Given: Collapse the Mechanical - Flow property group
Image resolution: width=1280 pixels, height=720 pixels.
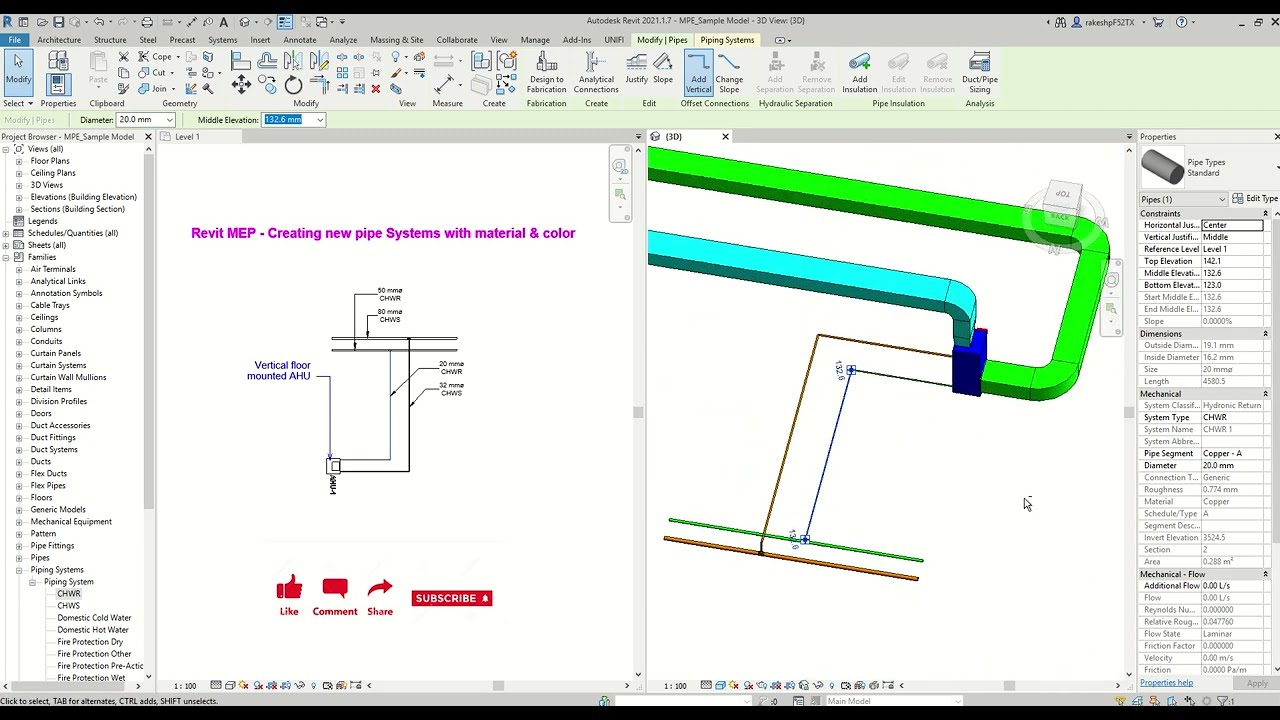Looking at the screenshot, I should click(x=1265, y=574).
